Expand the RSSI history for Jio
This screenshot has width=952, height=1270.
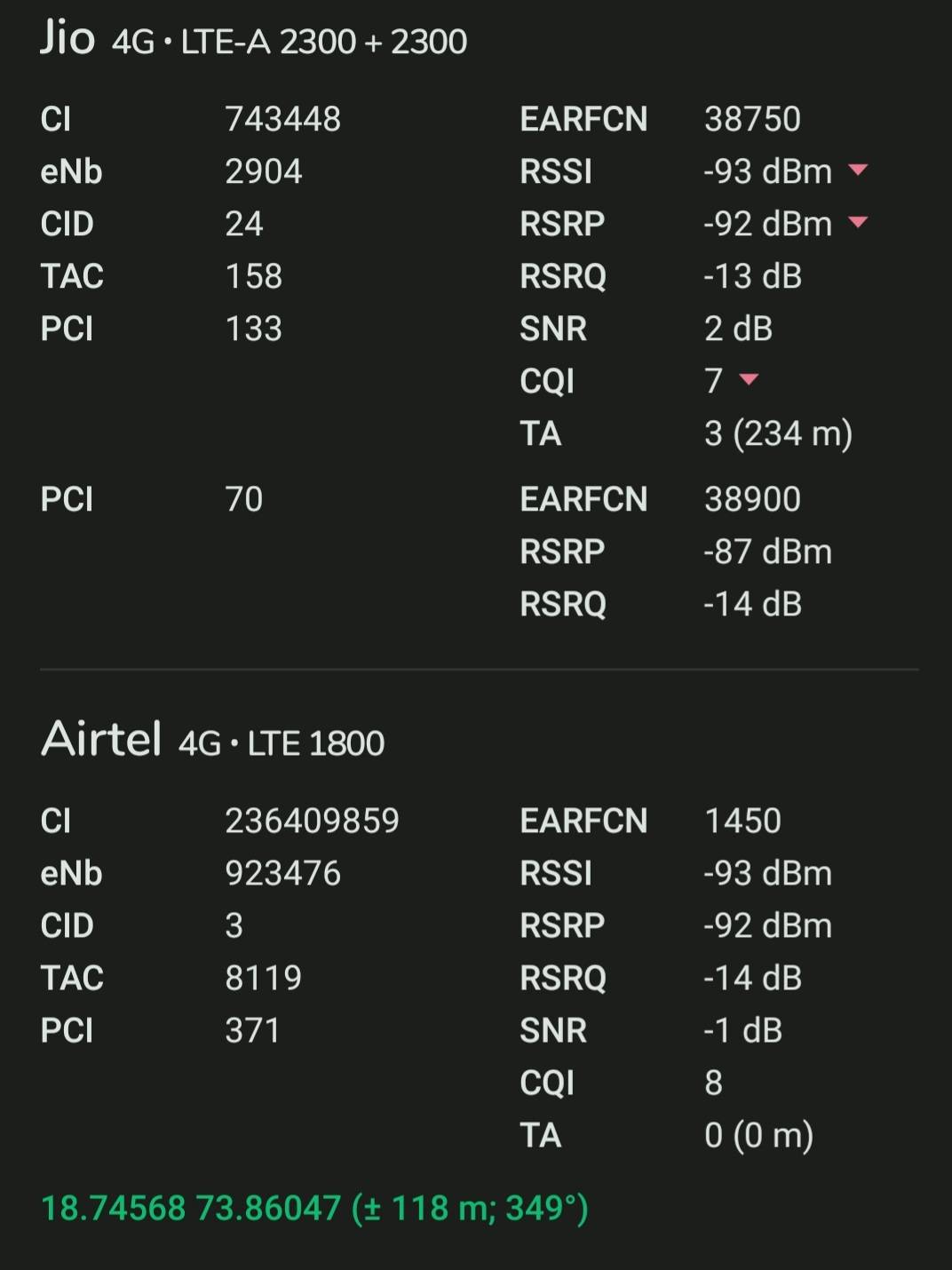coord(855,171)
